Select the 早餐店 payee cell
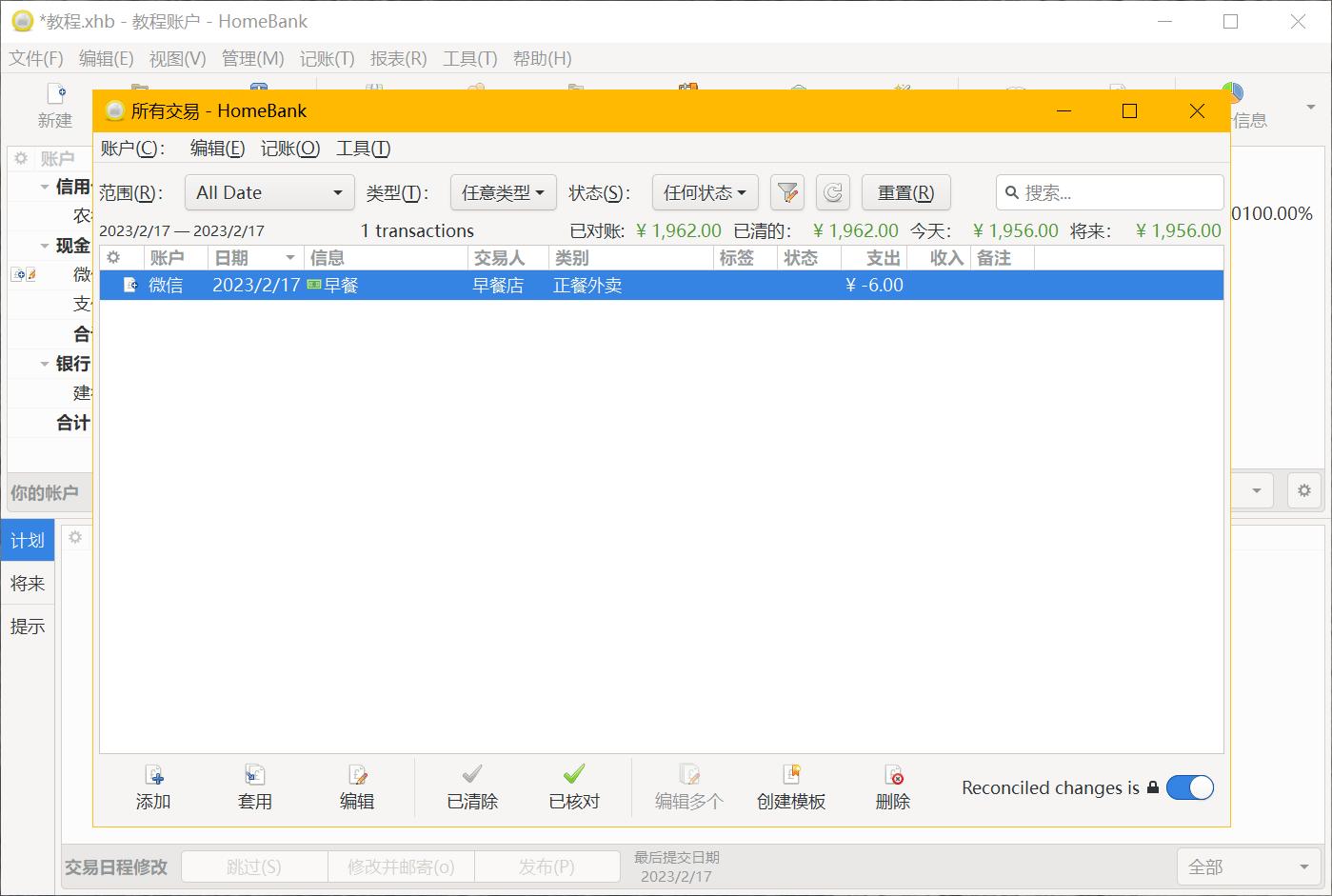Image resolution: width=1332 pixels, height=896 pixels. [x=498, y=285]
